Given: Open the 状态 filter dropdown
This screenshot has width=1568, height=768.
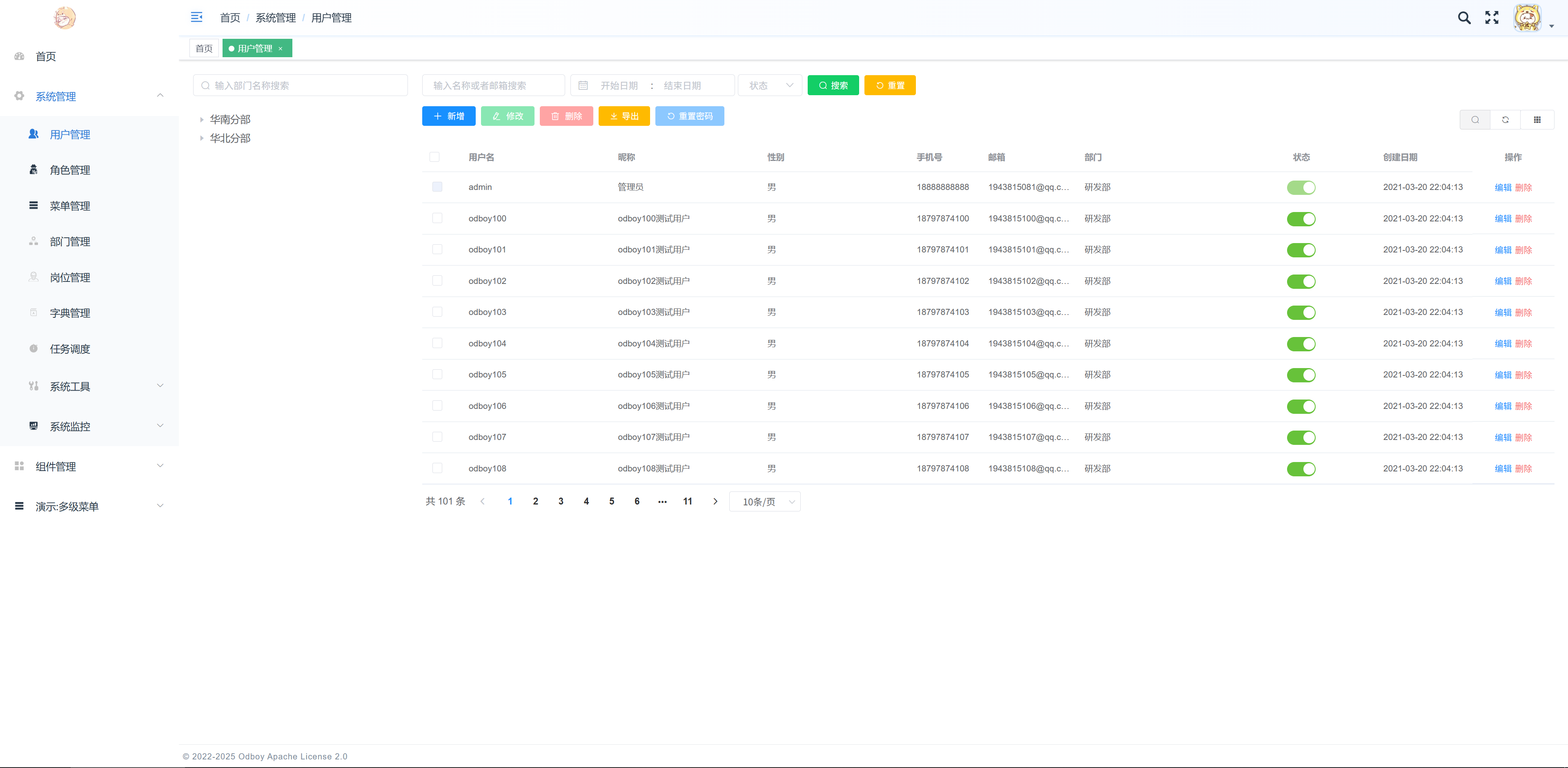Looking at the screenshot, I should pyautogui.click(x=770, y=85).
